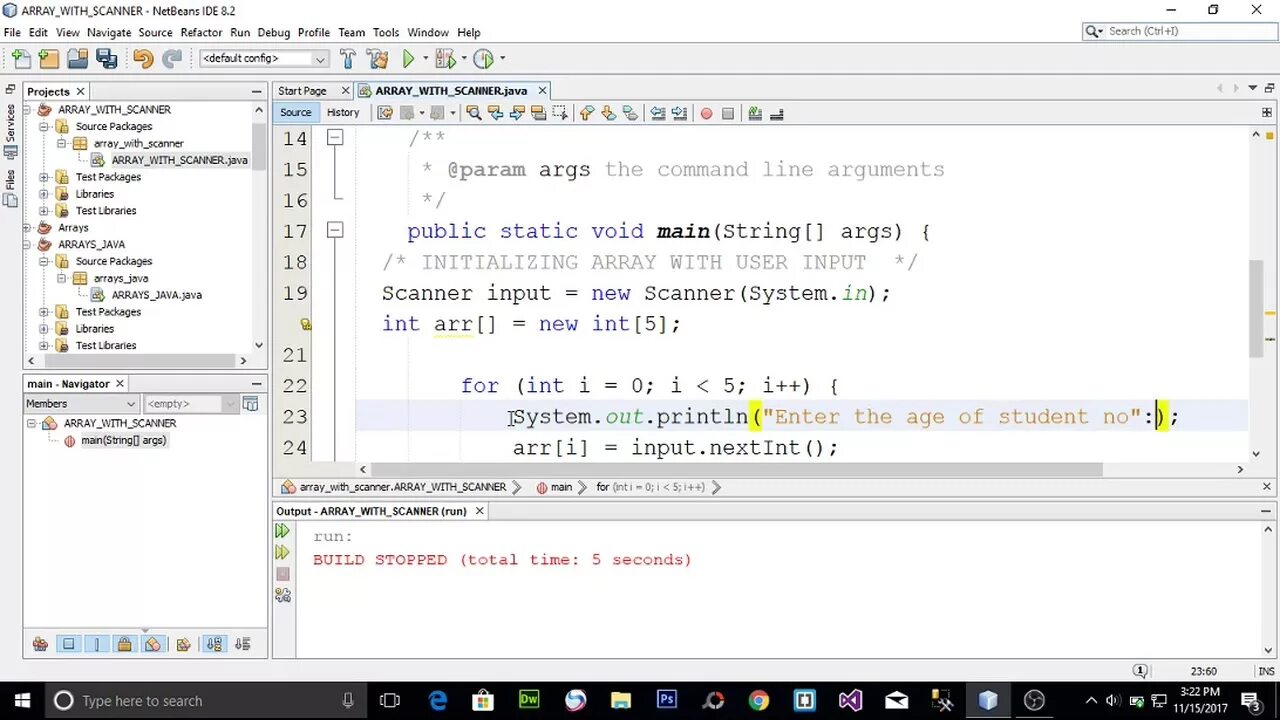Click the Start Macro Recording red icon
The width and height of the screenshot is (1280, 720).
pyautogui.click(x=706, y=113)
